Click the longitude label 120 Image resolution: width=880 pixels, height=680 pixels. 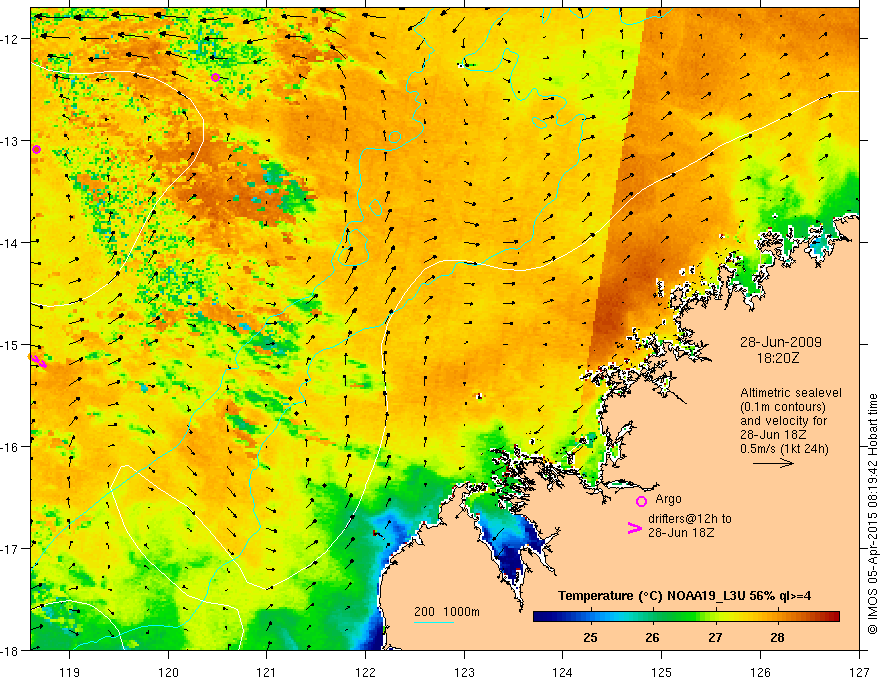[168, 672]
